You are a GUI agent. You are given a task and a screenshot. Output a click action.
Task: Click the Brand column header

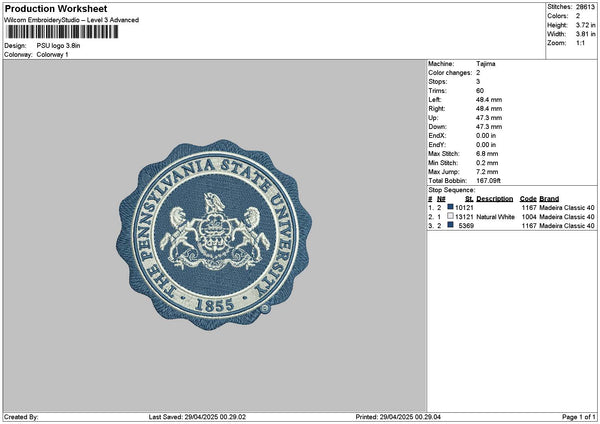tap(549, 199)
